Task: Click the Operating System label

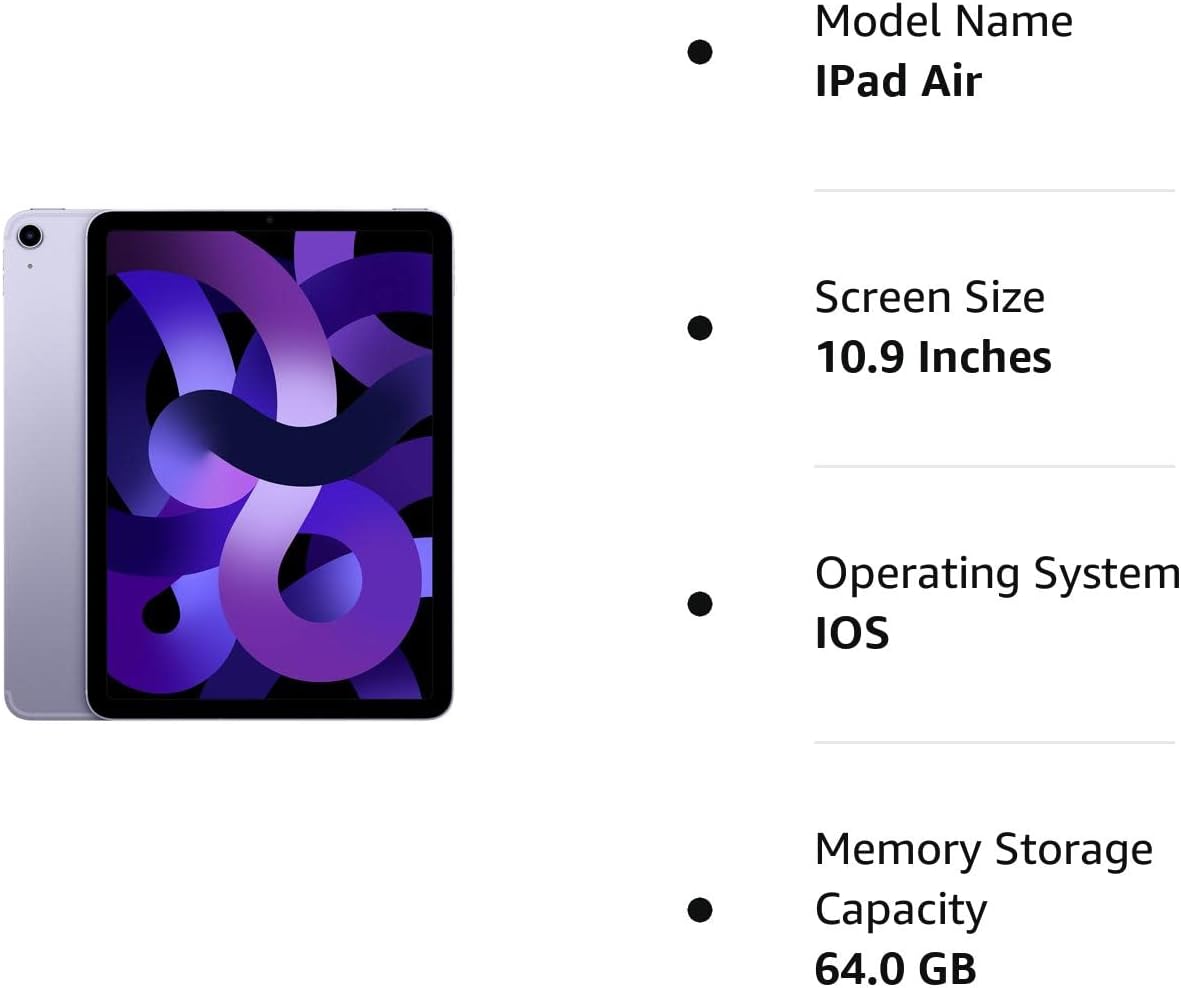Action: point(997,573)
